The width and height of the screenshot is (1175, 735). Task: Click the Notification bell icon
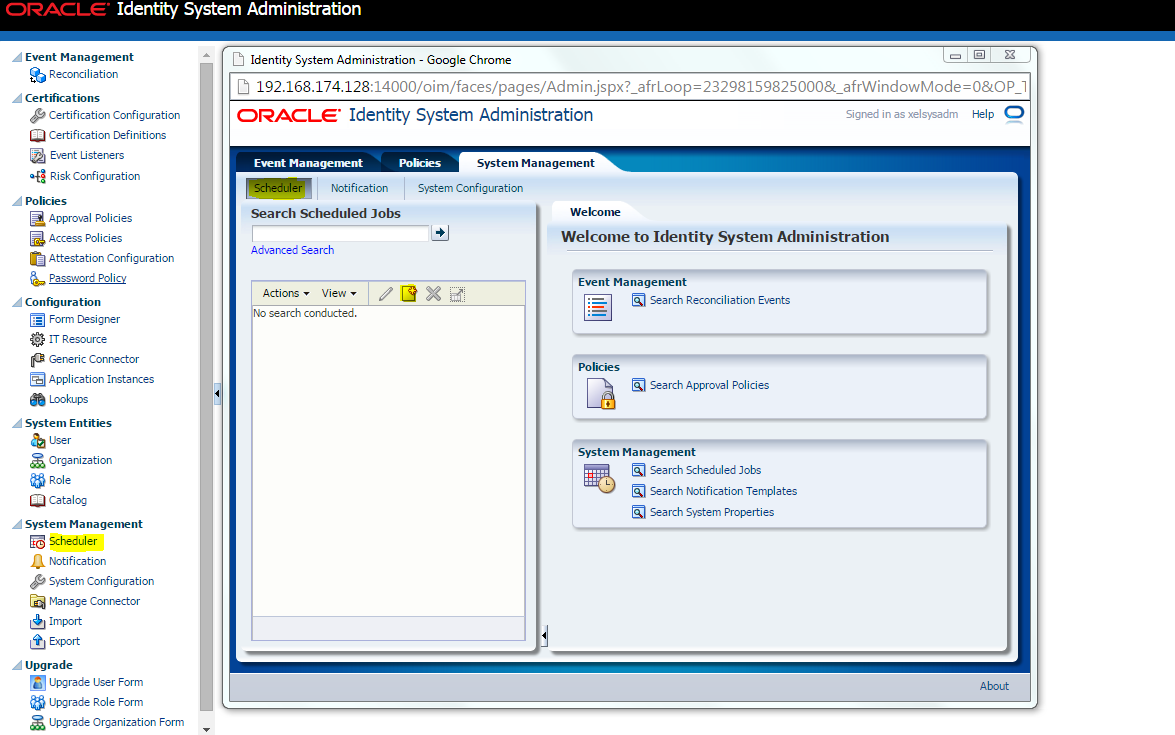click(x=37, y=562)
